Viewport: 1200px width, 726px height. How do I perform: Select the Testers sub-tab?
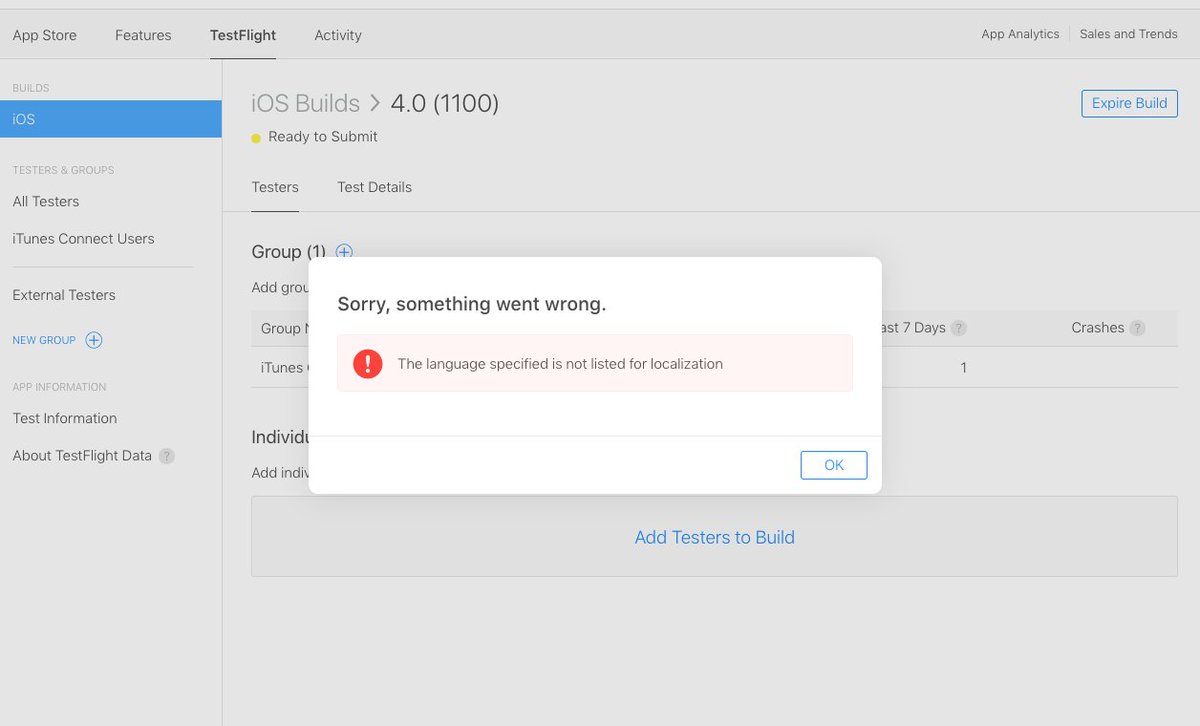pyautogui.click(x=275, y=187)
